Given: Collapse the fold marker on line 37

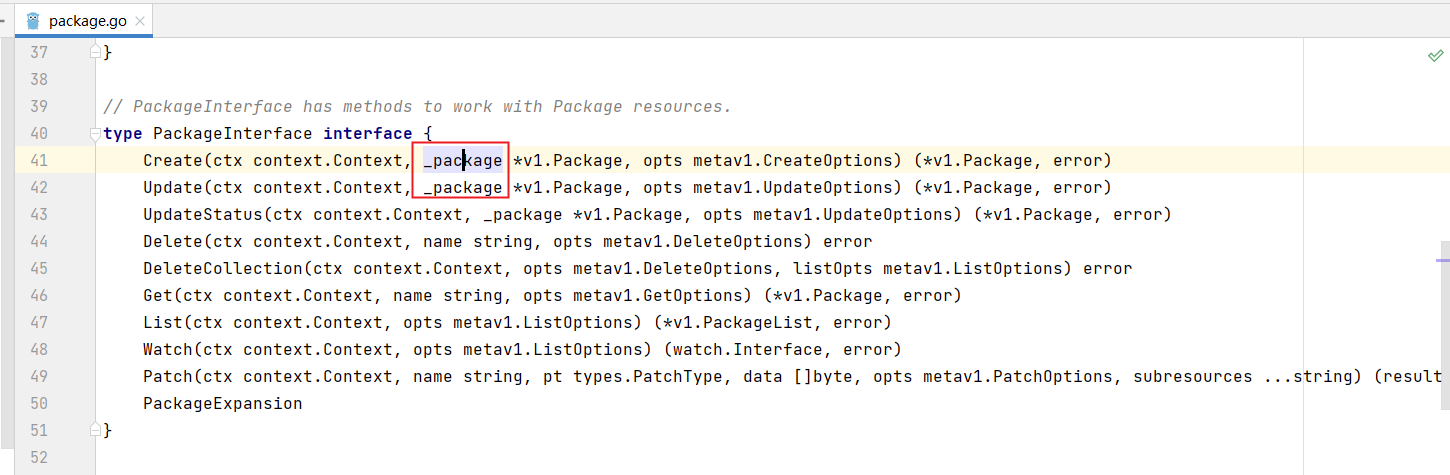Looking at the screenshot, I should pyautogui.click(x=96, y=52).
